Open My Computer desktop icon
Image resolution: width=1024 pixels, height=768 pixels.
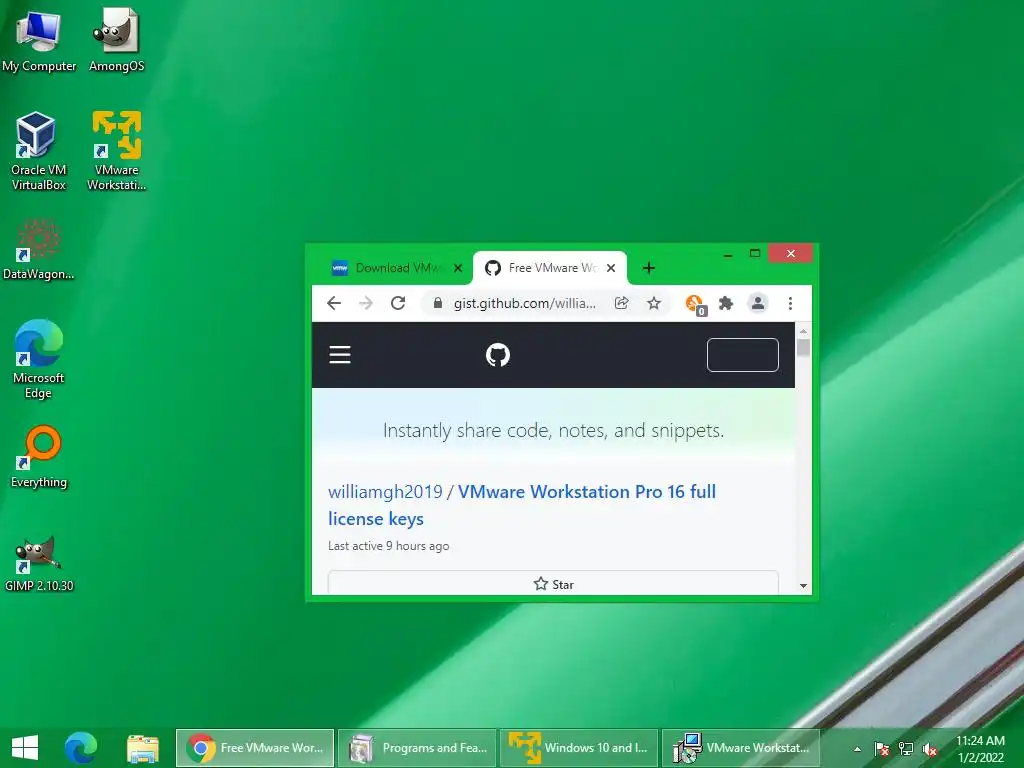click(x=39, y=39)
